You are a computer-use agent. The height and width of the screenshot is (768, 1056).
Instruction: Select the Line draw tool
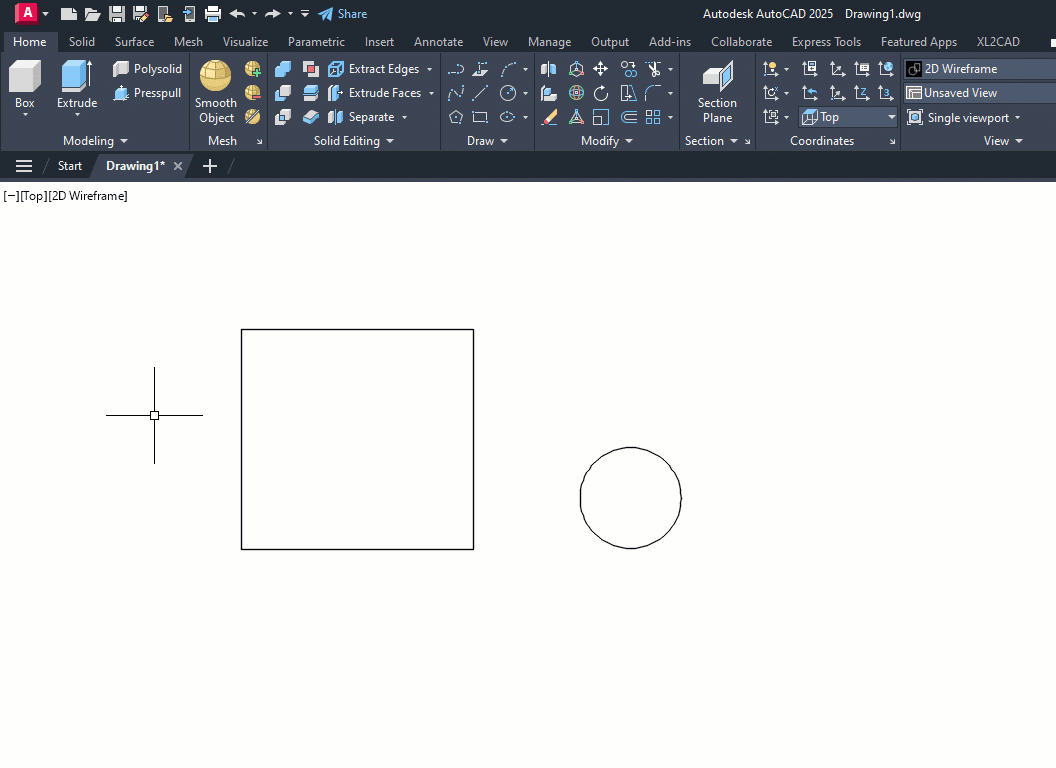click(480, 93)
